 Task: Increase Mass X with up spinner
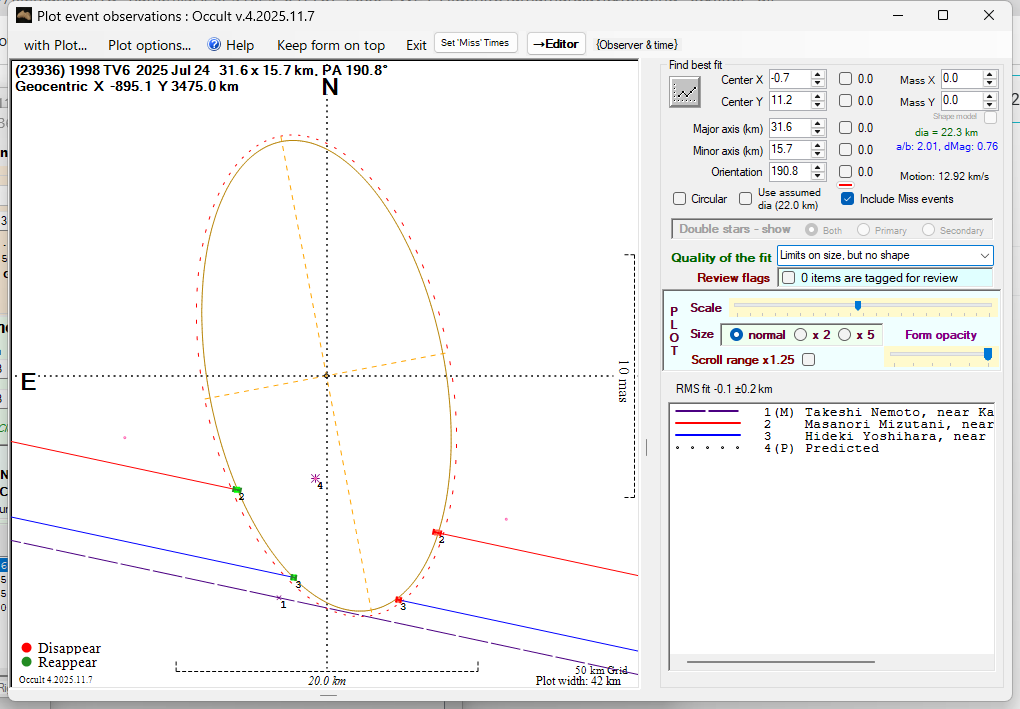[990, 75]
